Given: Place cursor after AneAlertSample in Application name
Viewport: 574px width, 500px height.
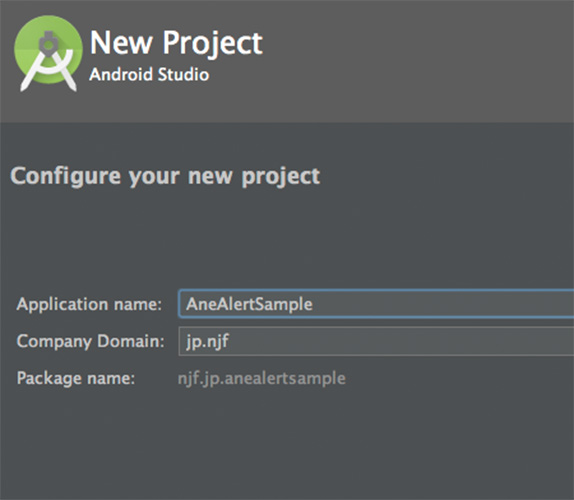Looking at the screenshot, I should (x=314, y=304).
